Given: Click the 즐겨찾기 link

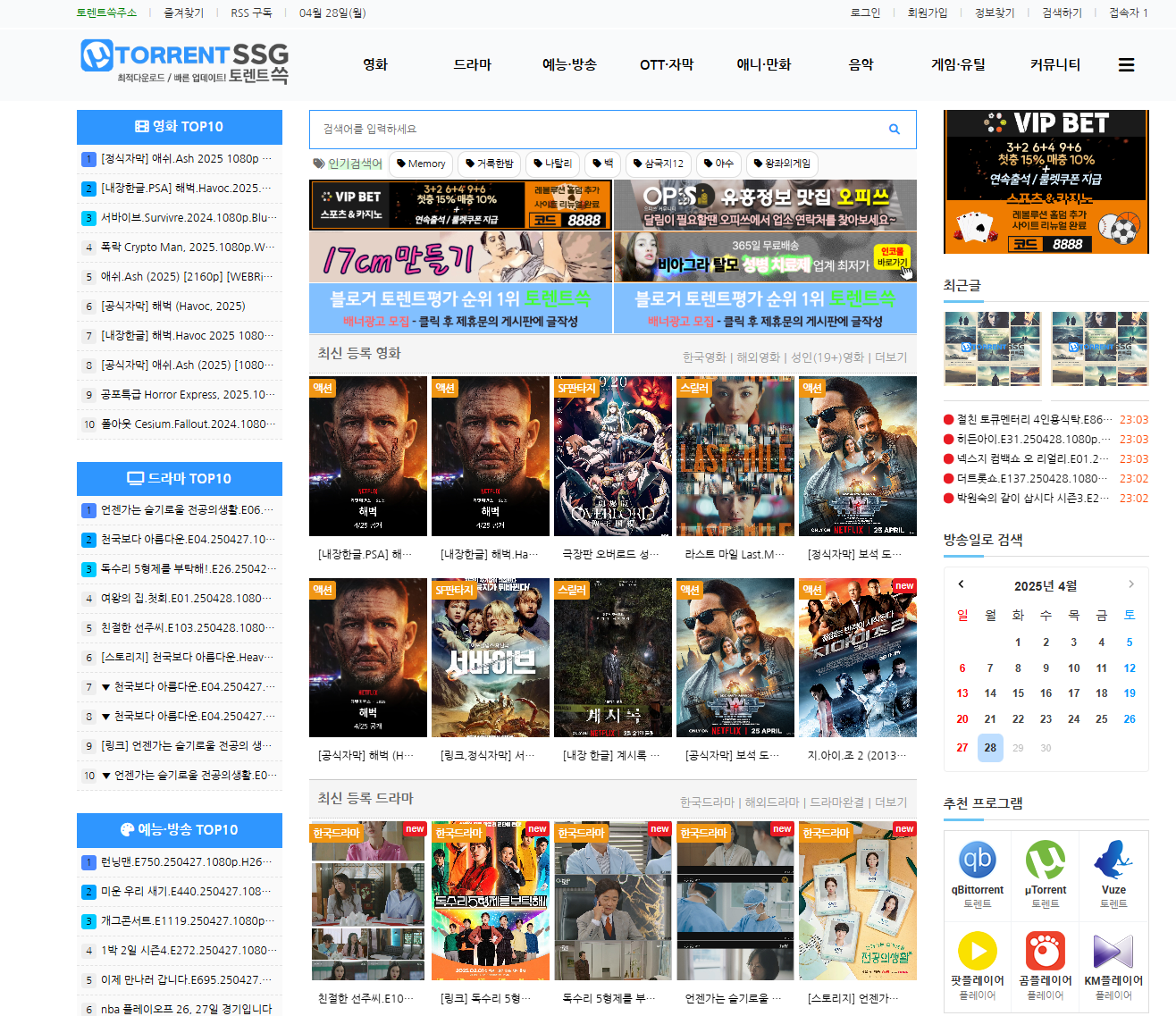Looking at the screenshot, I should 184,13.
